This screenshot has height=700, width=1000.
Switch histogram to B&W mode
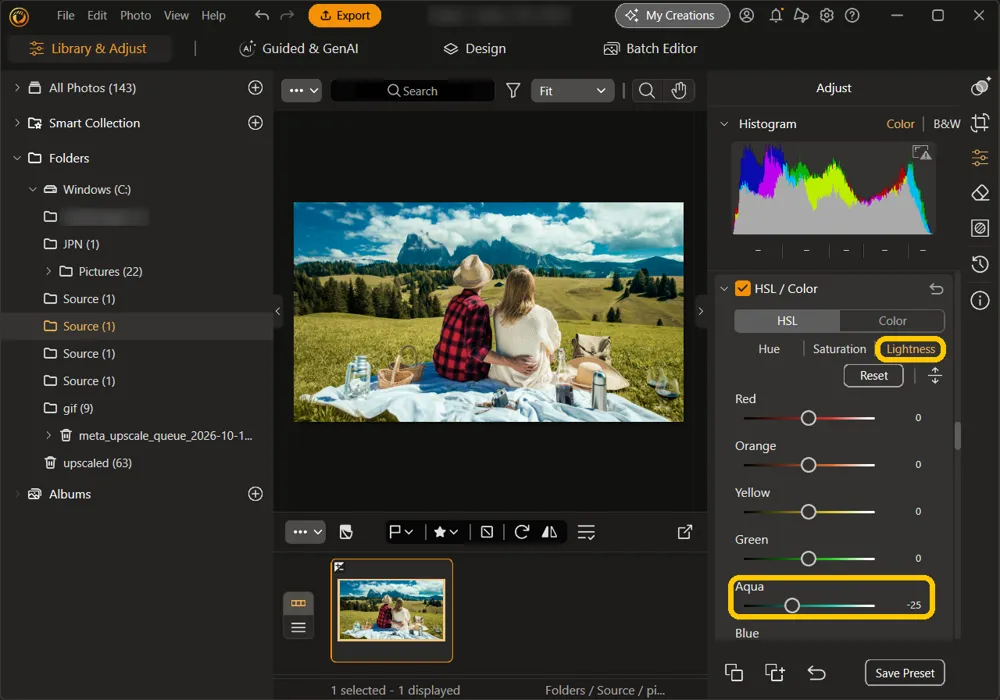point(946,124)
